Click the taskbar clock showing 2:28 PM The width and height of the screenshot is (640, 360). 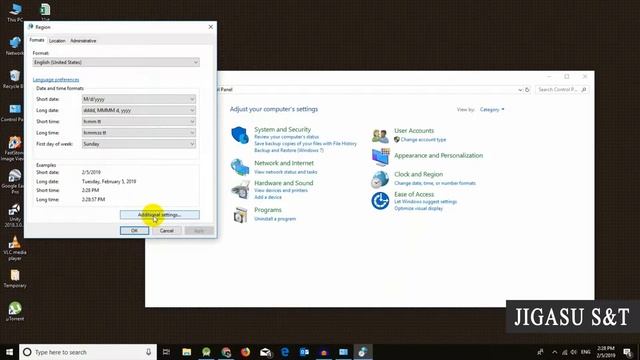[606, 352]
